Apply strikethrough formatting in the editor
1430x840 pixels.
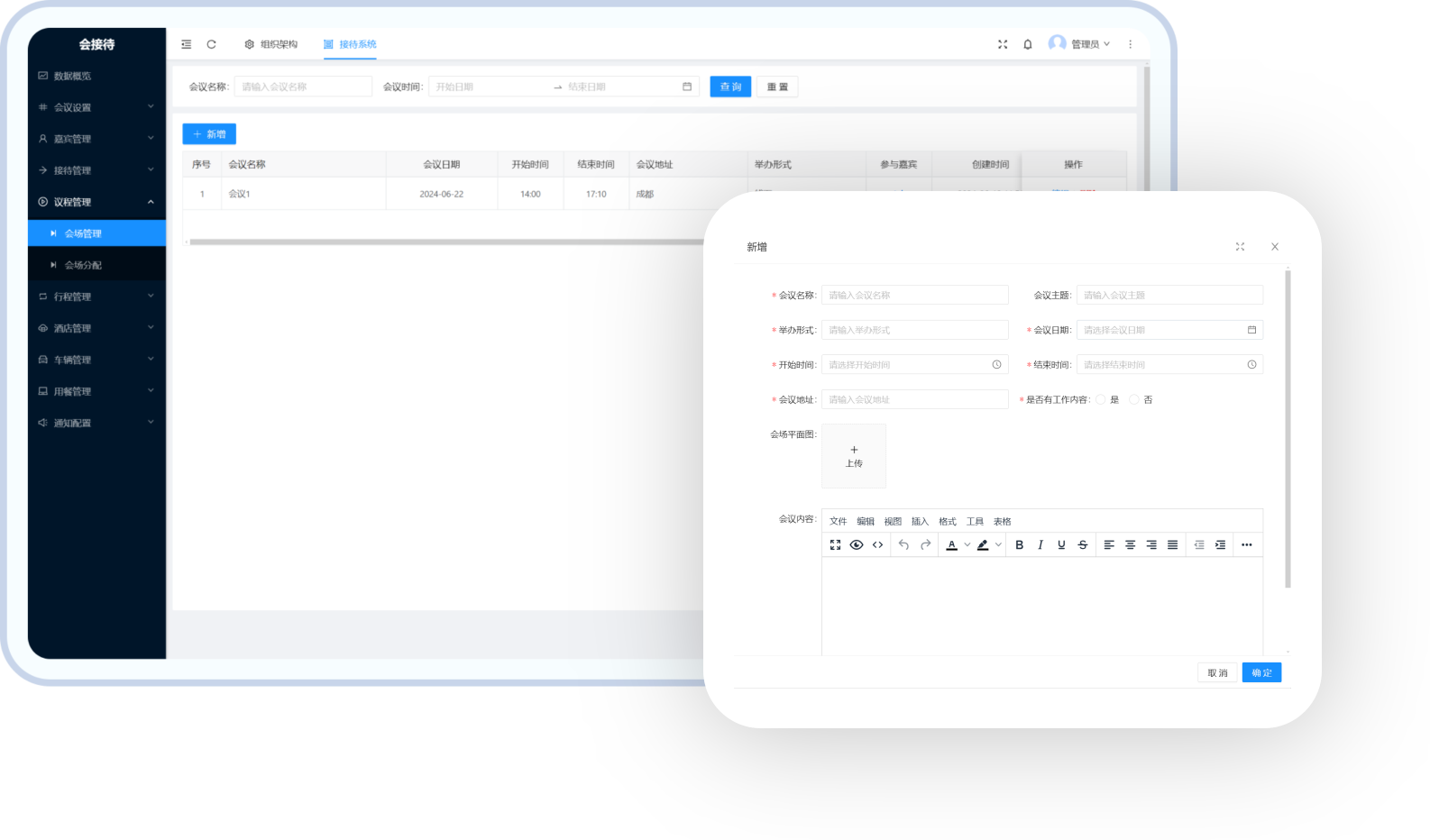(x=1083, y=545)
